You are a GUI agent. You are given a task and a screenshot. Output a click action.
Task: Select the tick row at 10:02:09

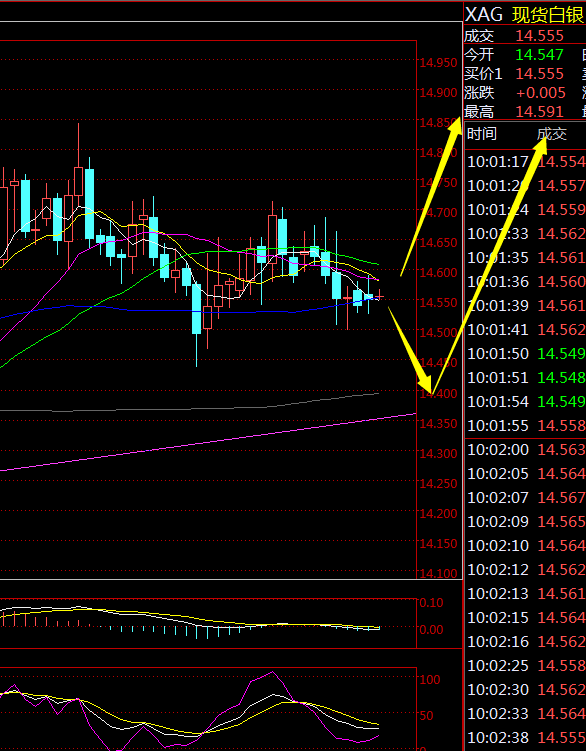pyautogui.click(x=526, y=521)
